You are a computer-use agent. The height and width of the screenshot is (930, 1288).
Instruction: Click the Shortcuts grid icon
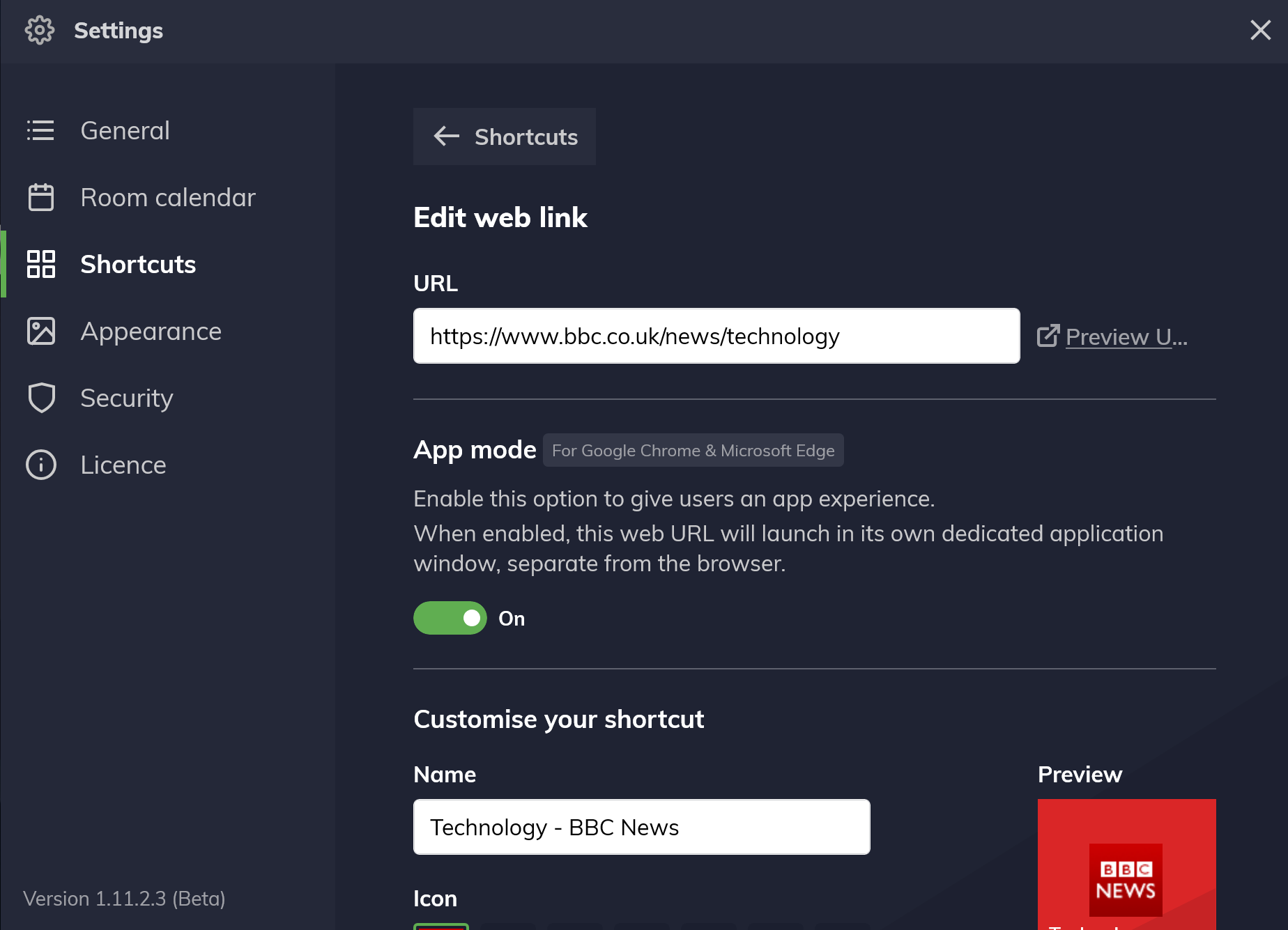pyautogui.click(x=40, y=264)
